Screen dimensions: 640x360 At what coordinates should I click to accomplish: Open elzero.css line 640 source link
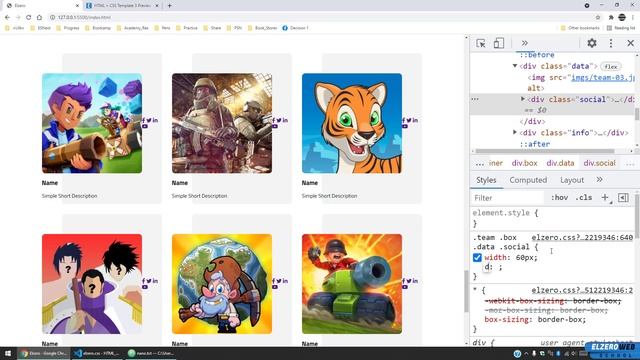tap(582, 238)
